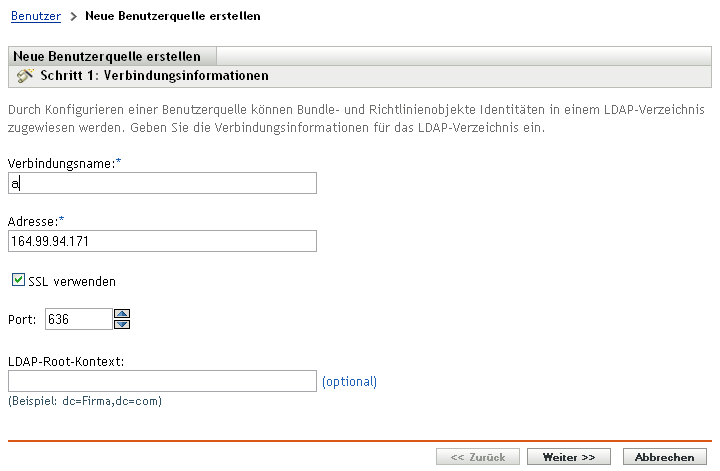
Task: Click the Schritt 1: Verbindungsinformationen heading
Action: tap(154, 75)
